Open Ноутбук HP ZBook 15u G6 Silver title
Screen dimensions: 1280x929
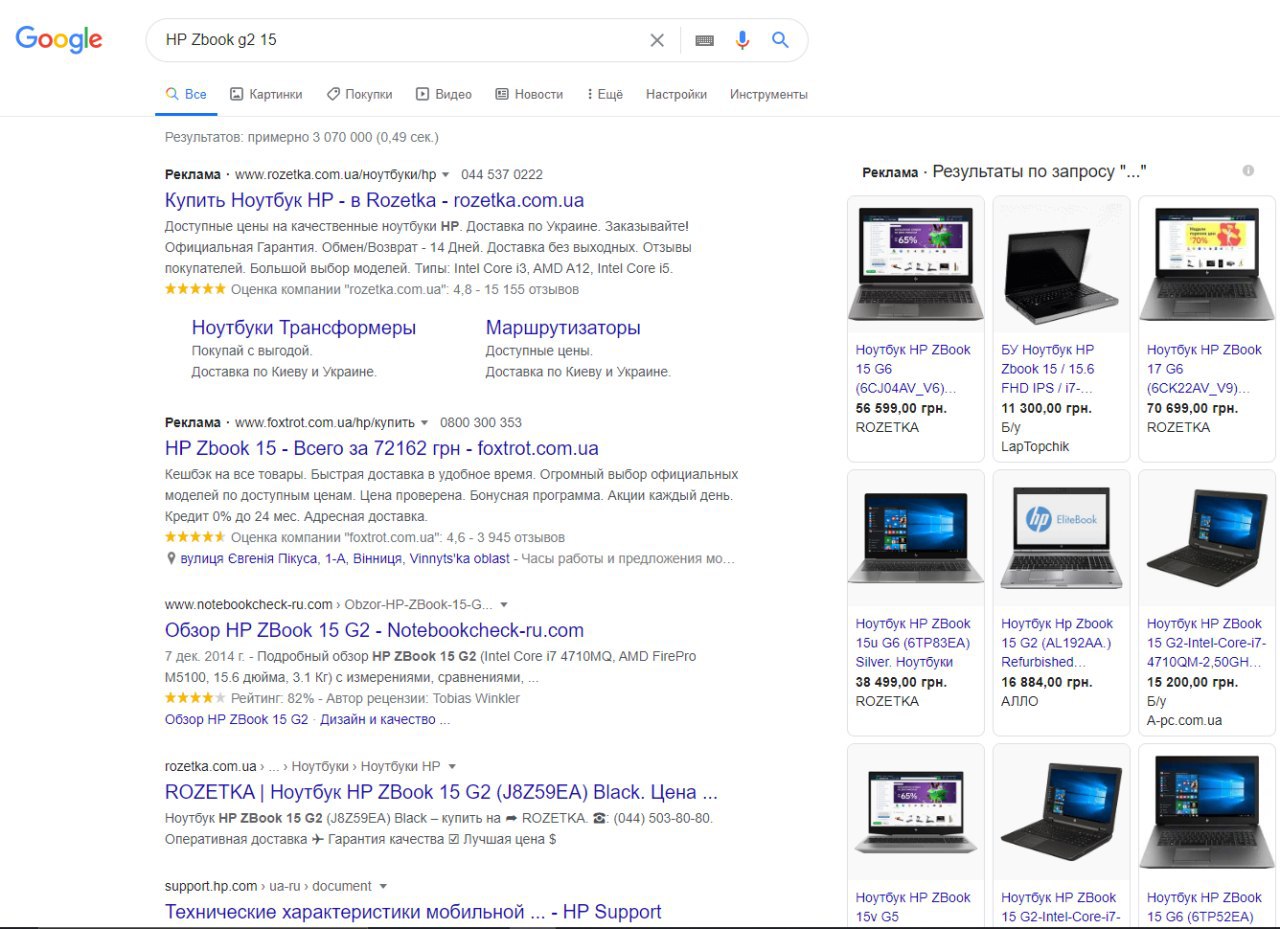tap(913, 643)
